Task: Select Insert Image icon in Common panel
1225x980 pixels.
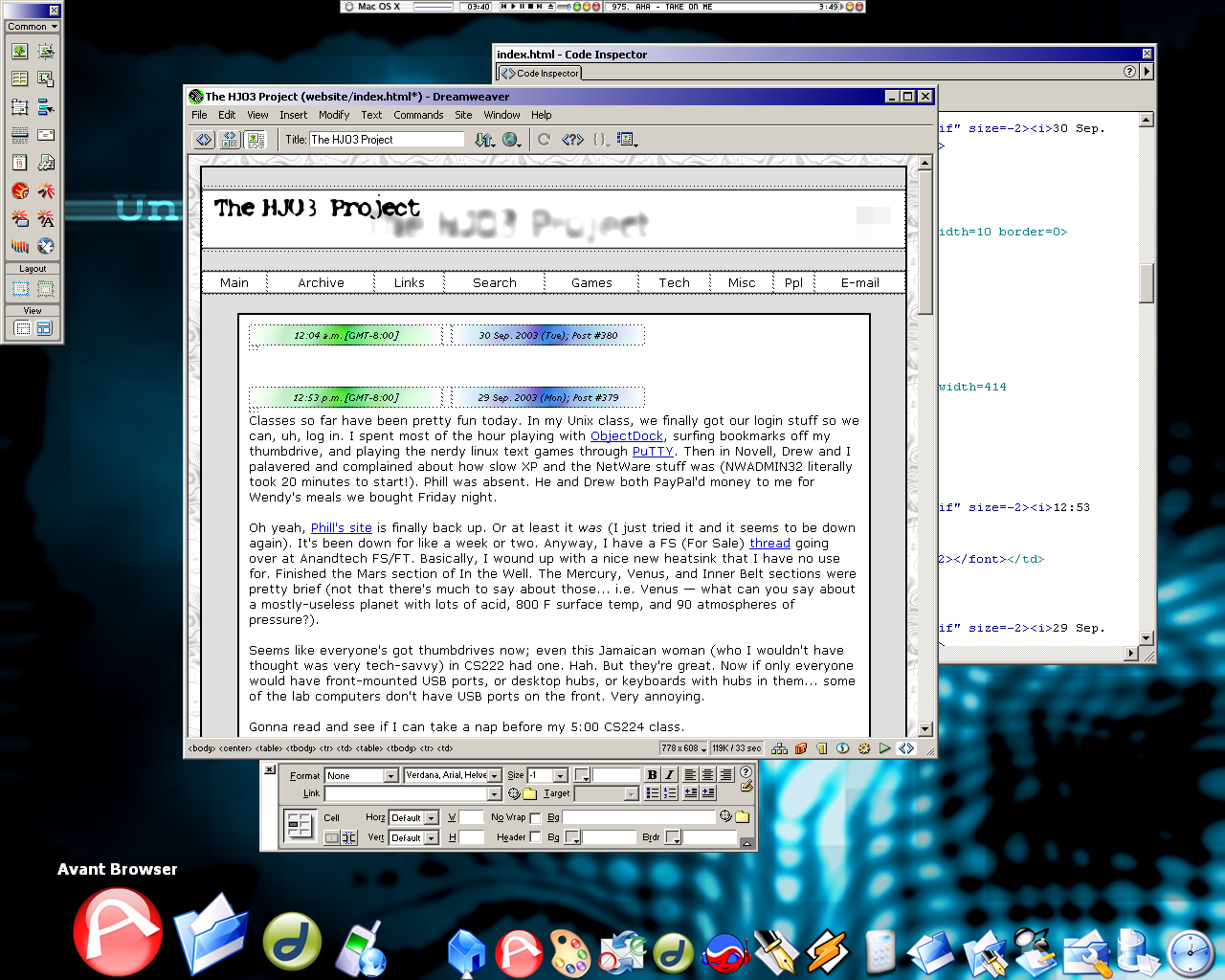Action: pyautogui.click(x=19, y=51)
